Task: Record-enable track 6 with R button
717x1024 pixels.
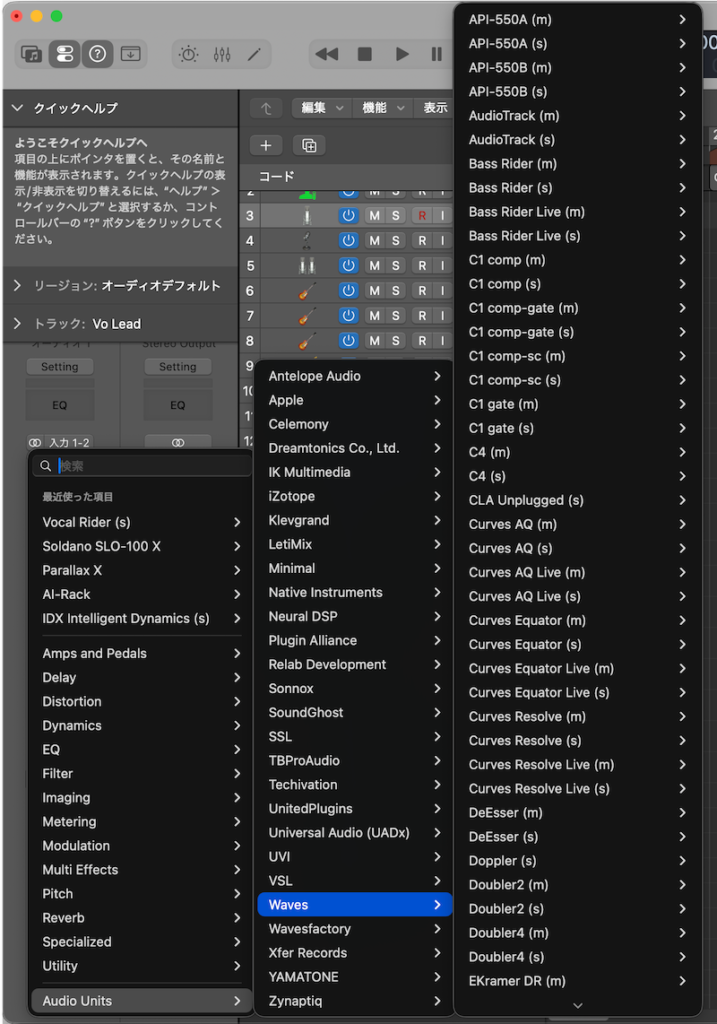Action: 422,291
